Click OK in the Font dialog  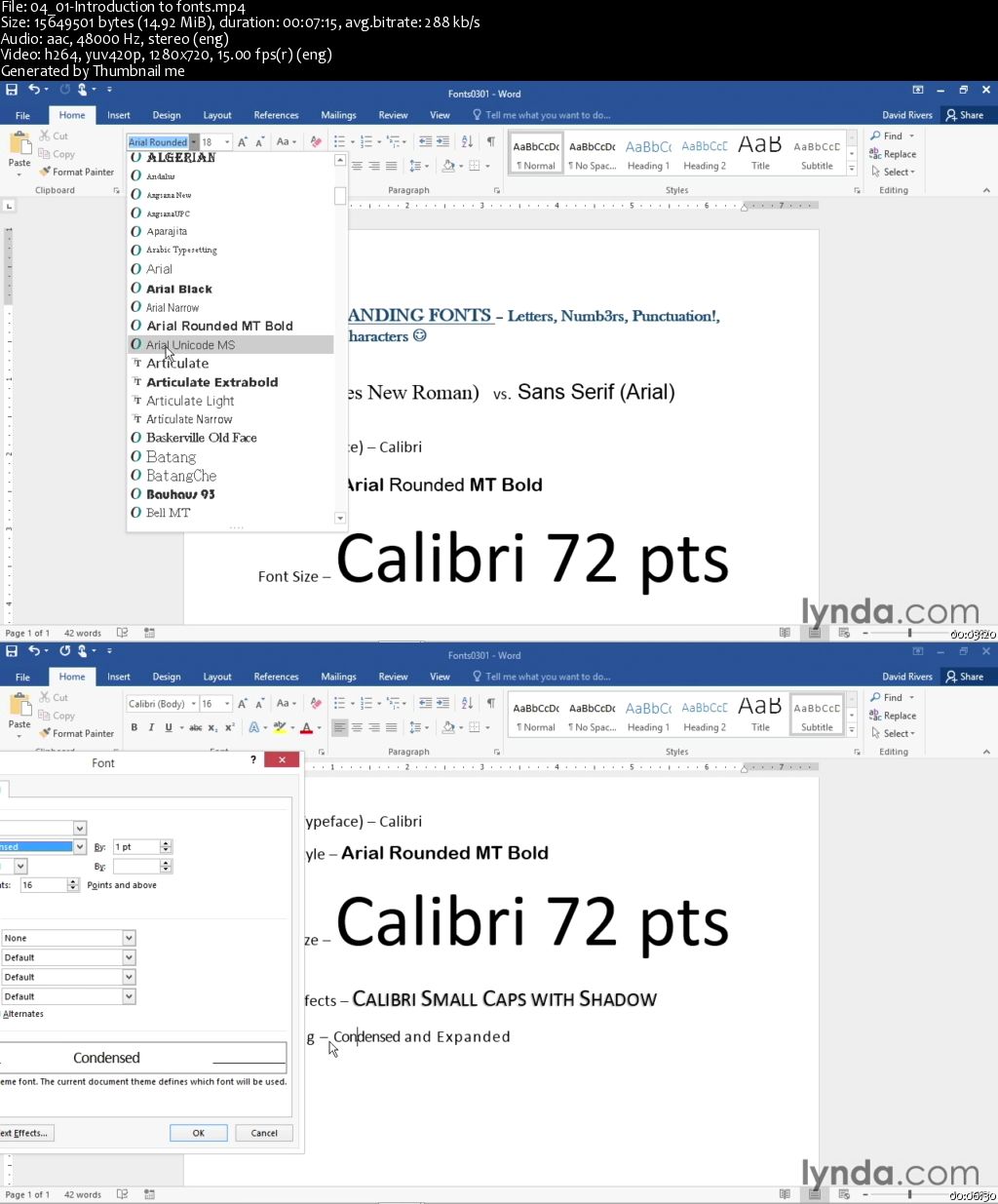pyautogui.click(x=198, y=1133)
